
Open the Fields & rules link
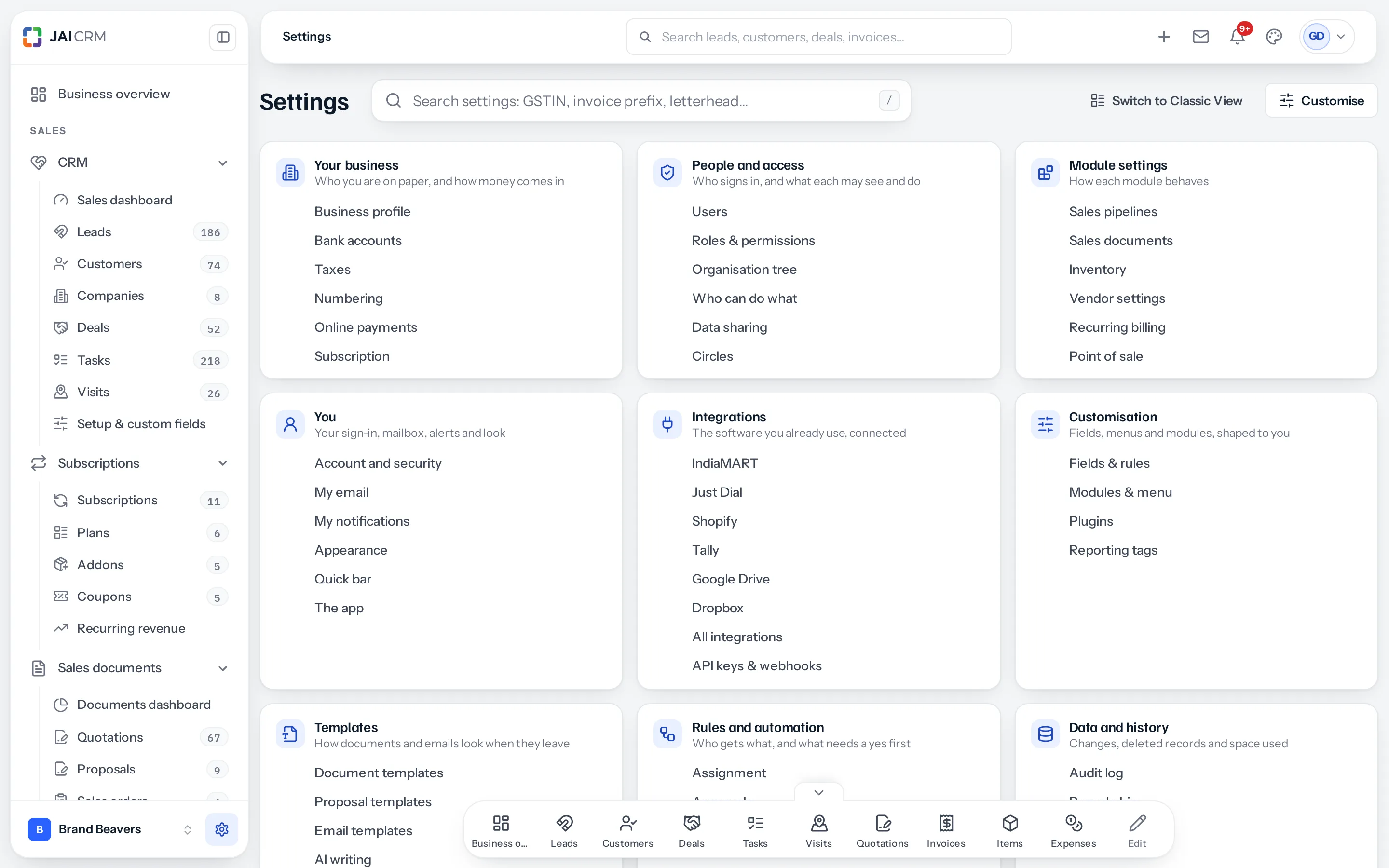1109,463
